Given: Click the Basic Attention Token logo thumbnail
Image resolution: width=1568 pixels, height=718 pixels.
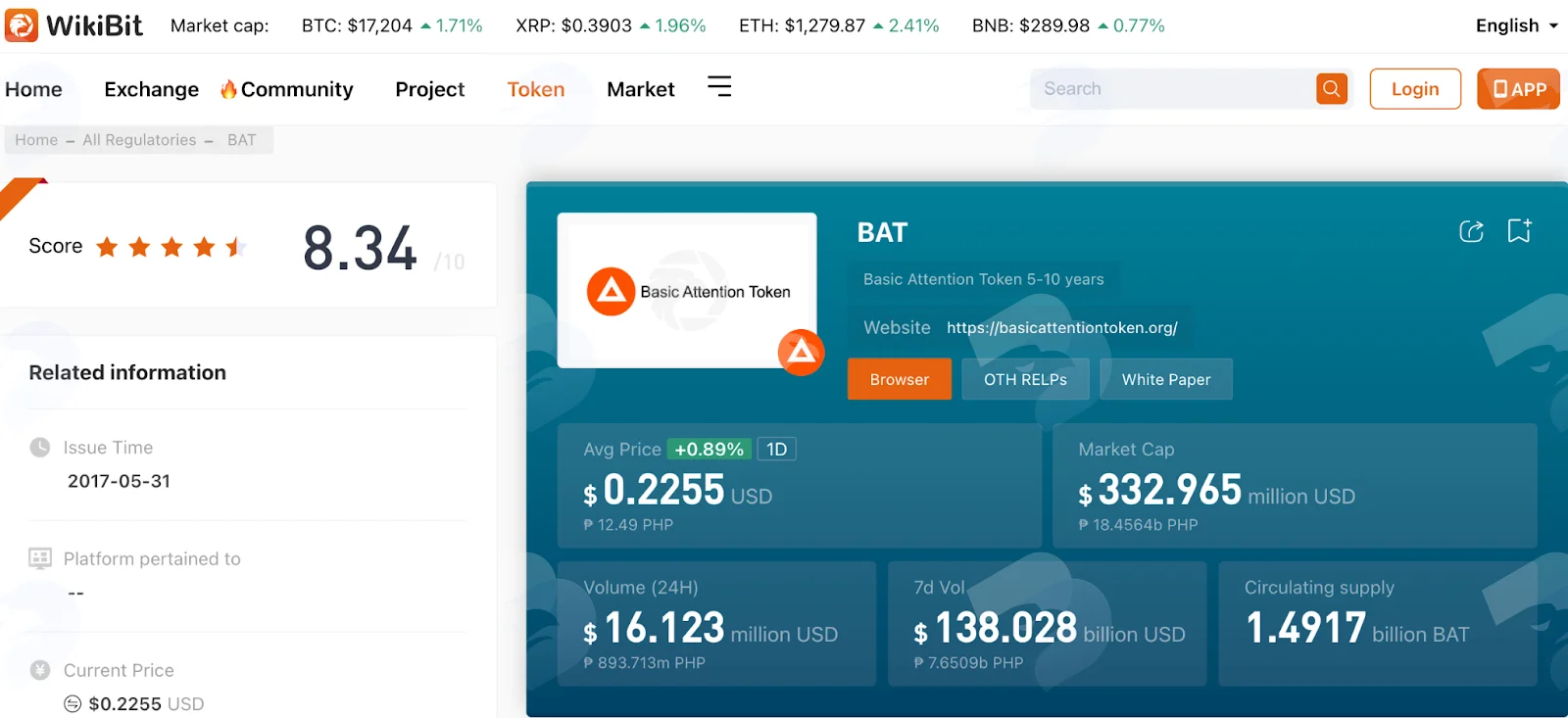Looking at the screenshot, I should [x=687, y=290].
